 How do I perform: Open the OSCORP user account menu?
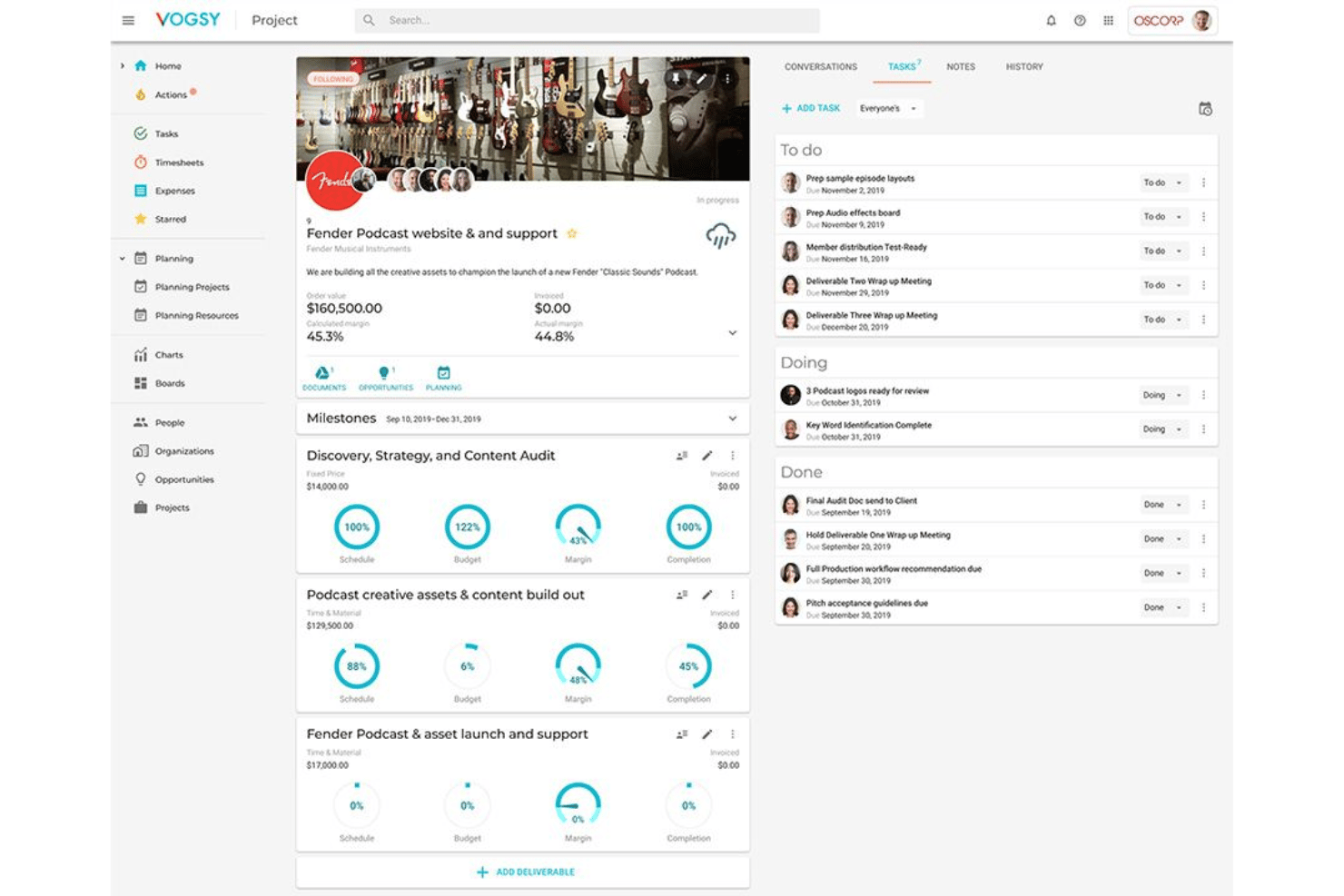click(x=1172, y=20)
